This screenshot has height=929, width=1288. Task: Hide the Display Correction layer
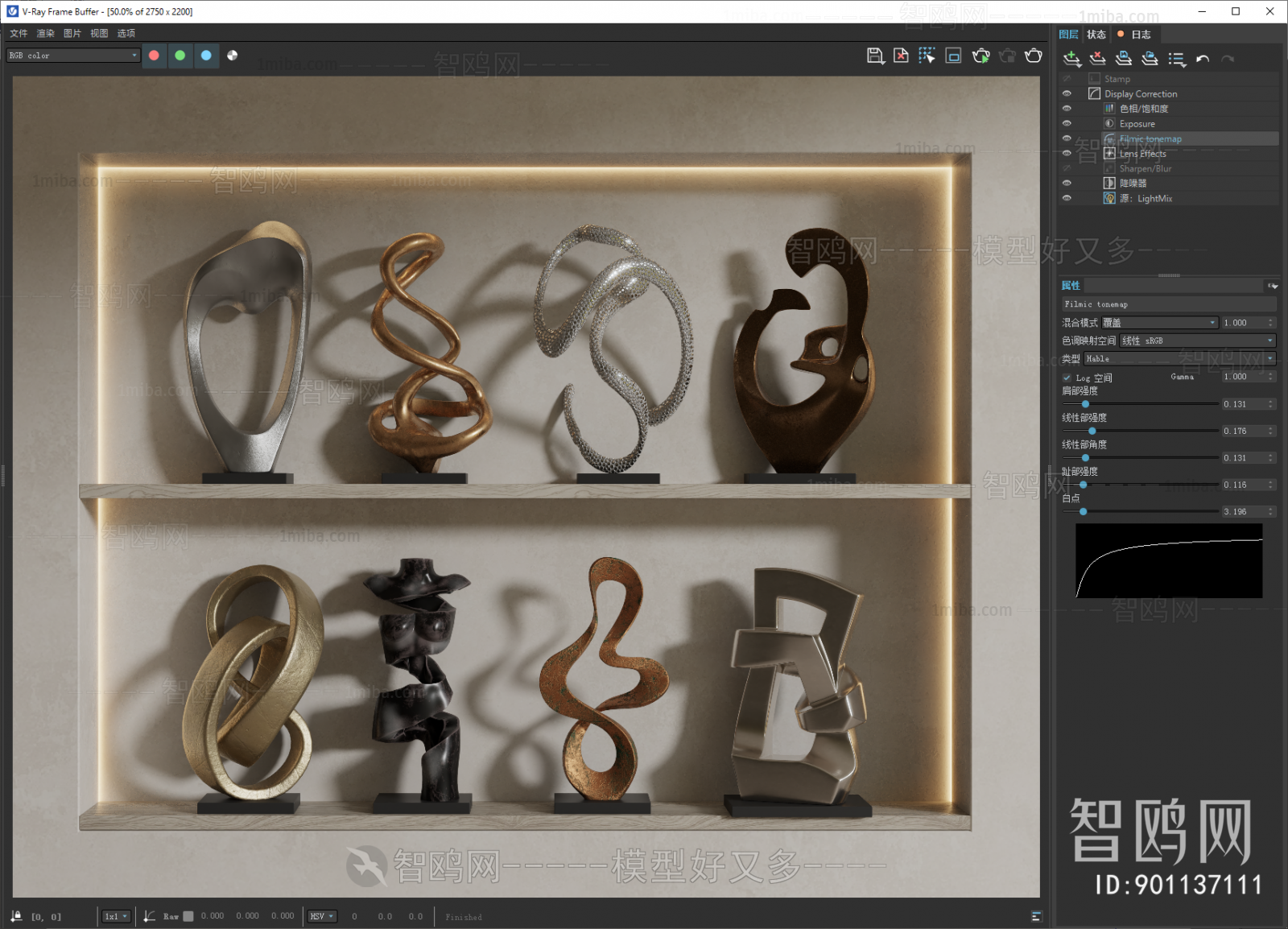[x=1067, y=93]
